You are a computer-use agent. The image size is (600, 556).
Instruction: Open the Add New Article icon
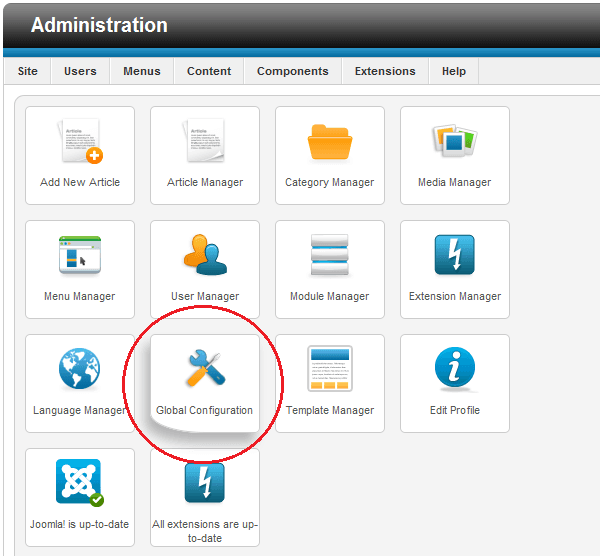(x=80, y=140)
